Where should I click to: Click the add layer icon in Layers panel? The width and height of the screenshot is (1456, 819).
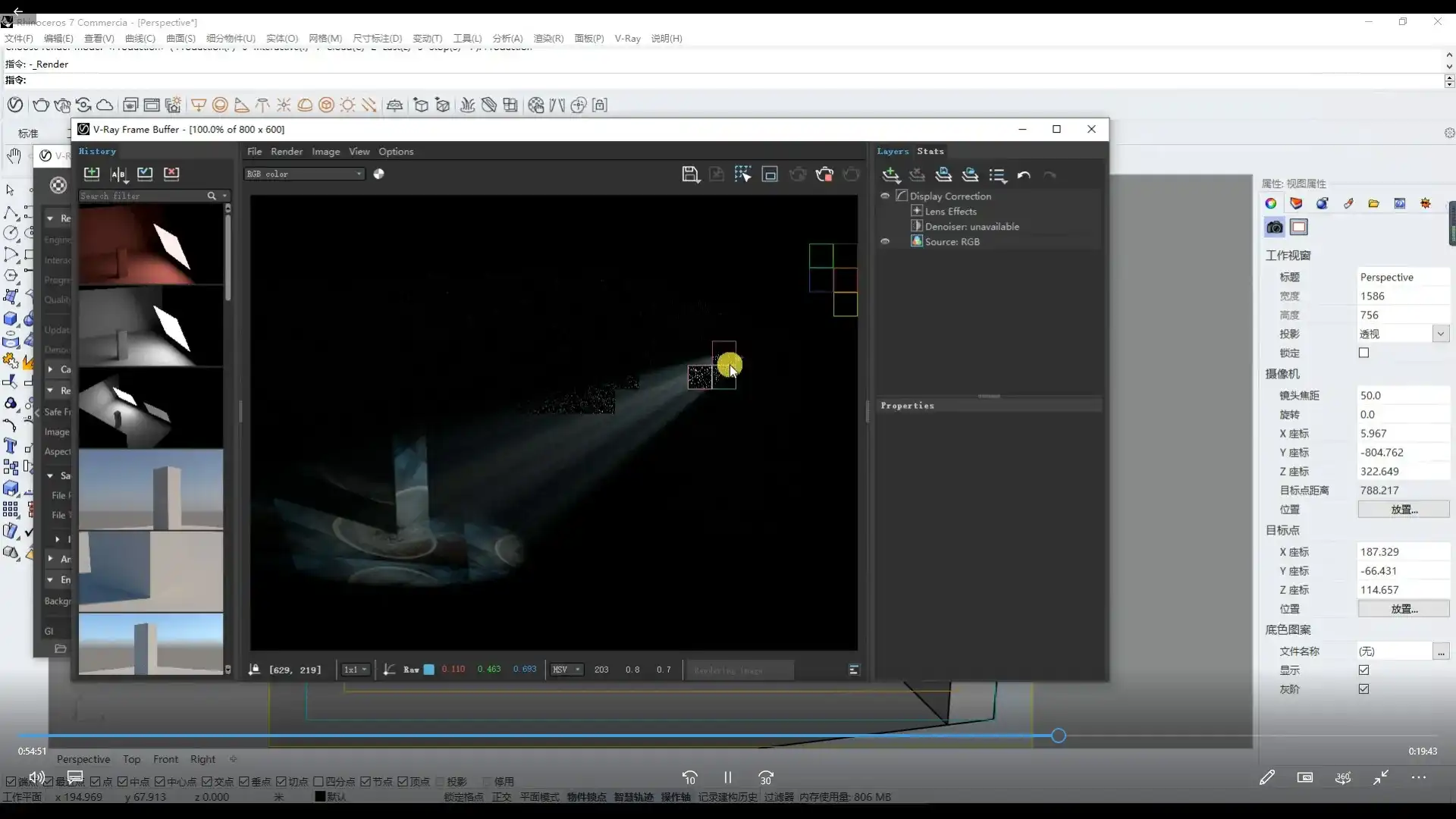click(x=891, y=175)
